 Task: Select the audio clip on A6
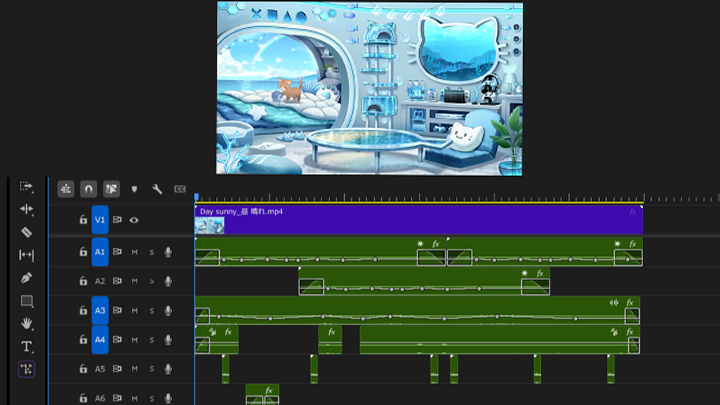click(262, 395)
